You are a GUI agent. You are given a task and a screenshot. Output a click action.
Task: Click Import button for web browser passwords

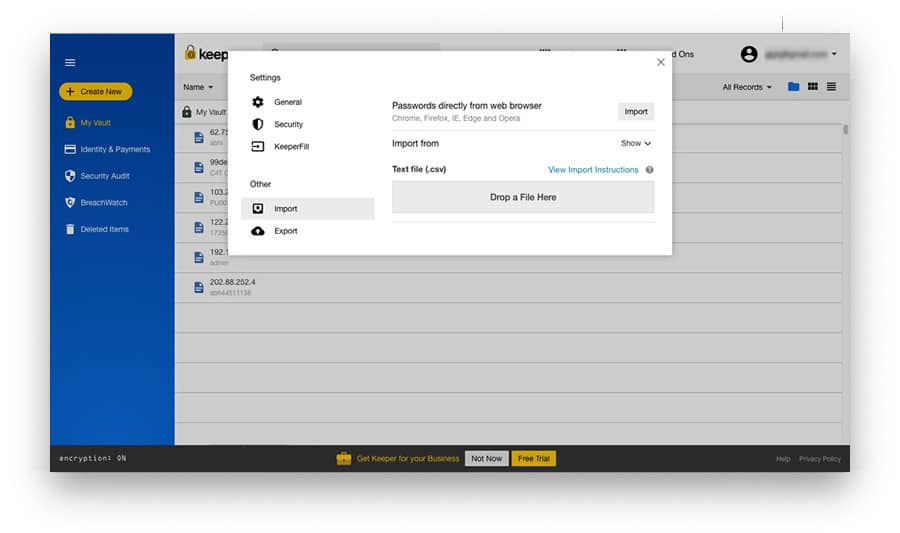(x=636, y=112)
